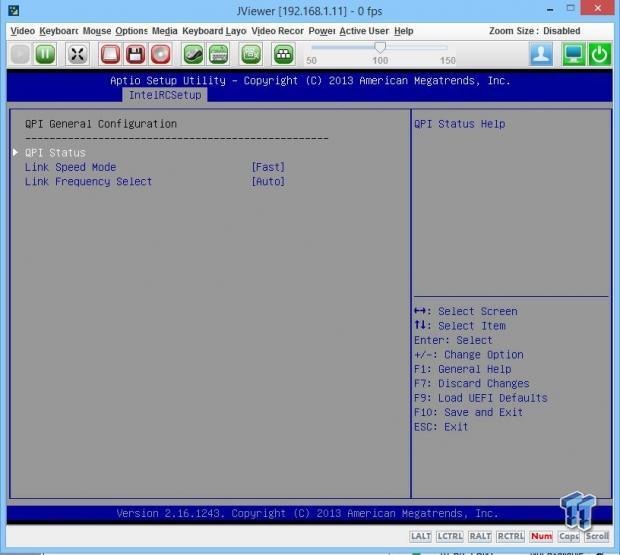Pause video redirection with green pause icon

click(45, 54)
